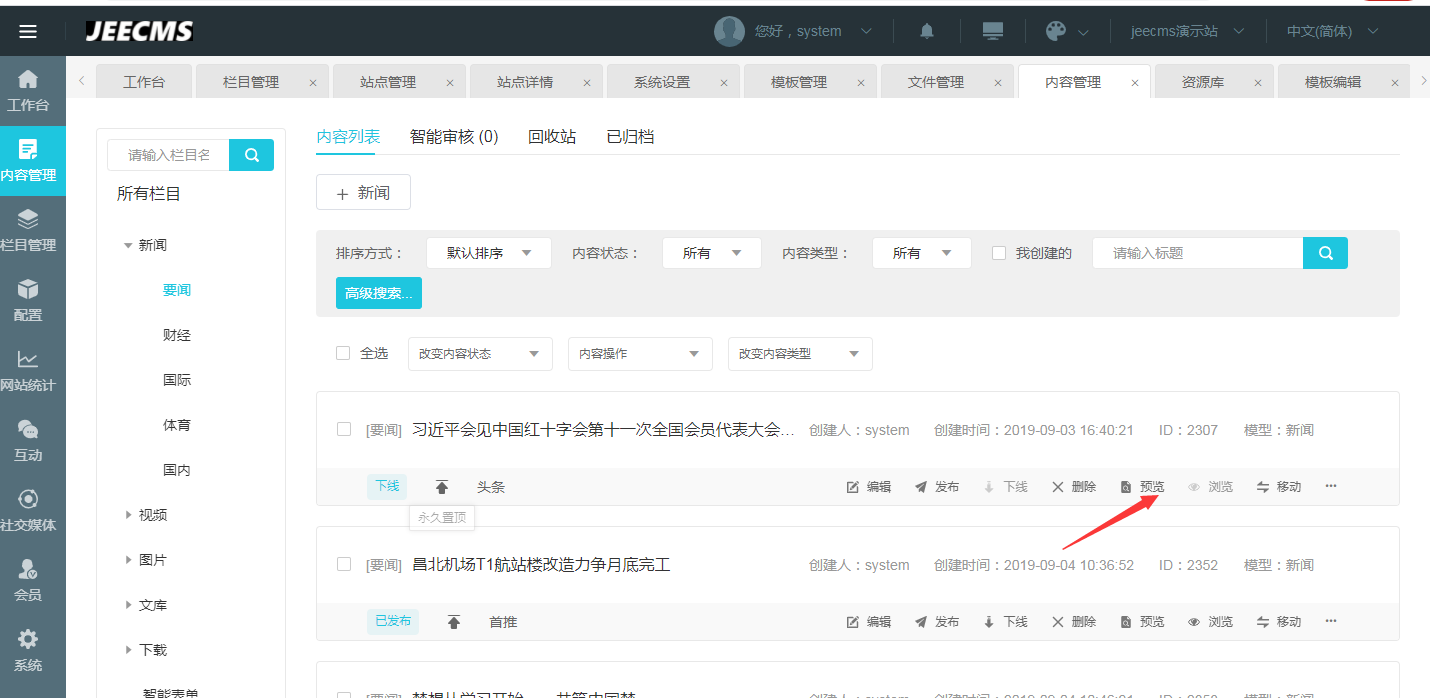Open the 改变内容类型 dropdown

(x=800, y=354)
